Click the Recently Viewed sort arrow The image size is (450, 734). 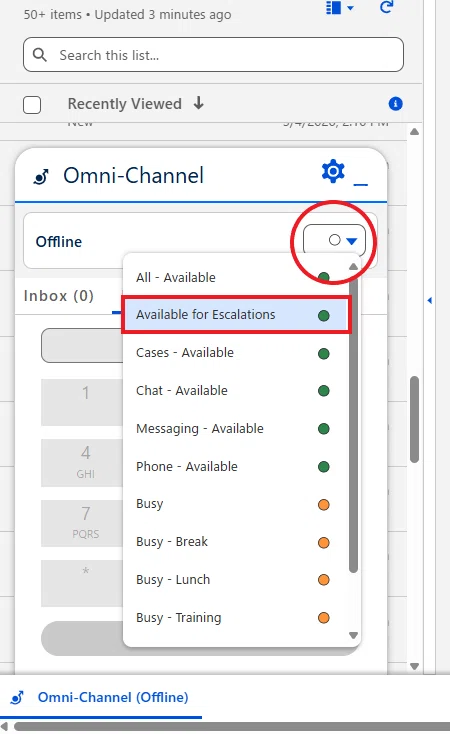tap(199, 103)
